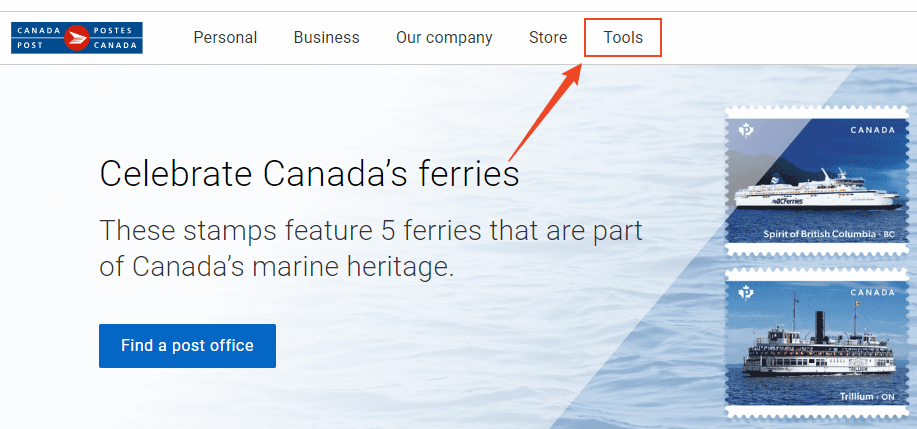This screenshot has width=917, height=429.
Task: Open the Business menu
Action: [x=326, y=38]
